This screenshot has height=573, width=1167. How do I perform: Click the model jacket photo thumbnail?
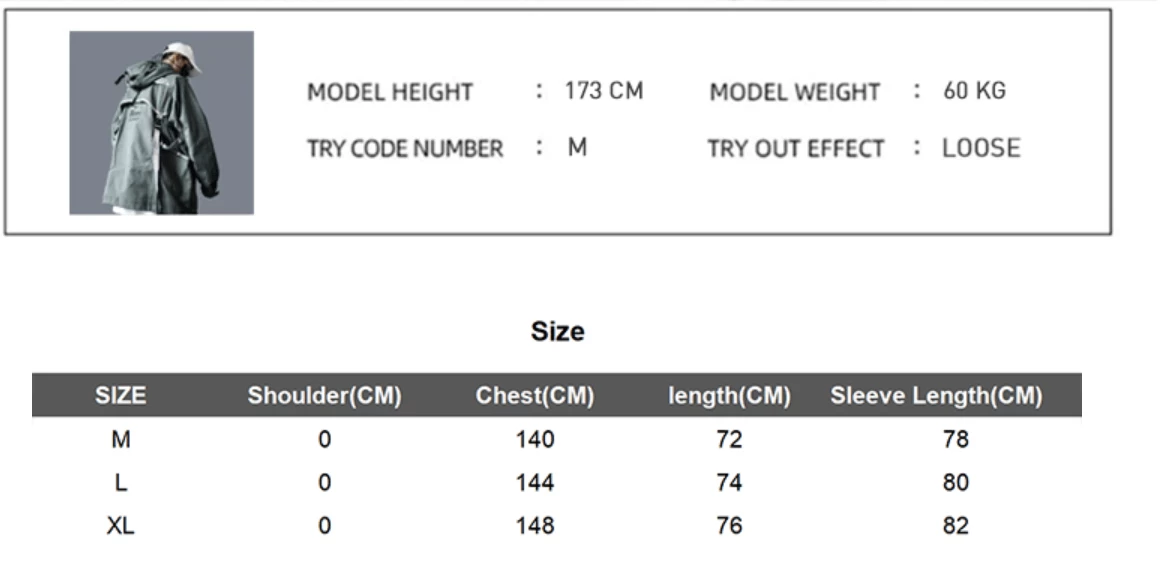click(161, 123)
